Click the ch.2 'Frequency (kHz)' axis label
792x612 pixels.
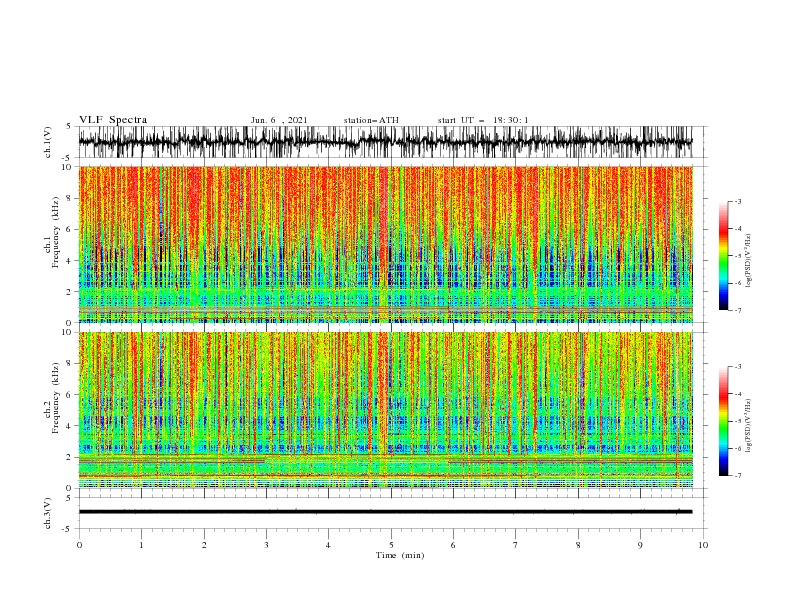tap(56, 398)
